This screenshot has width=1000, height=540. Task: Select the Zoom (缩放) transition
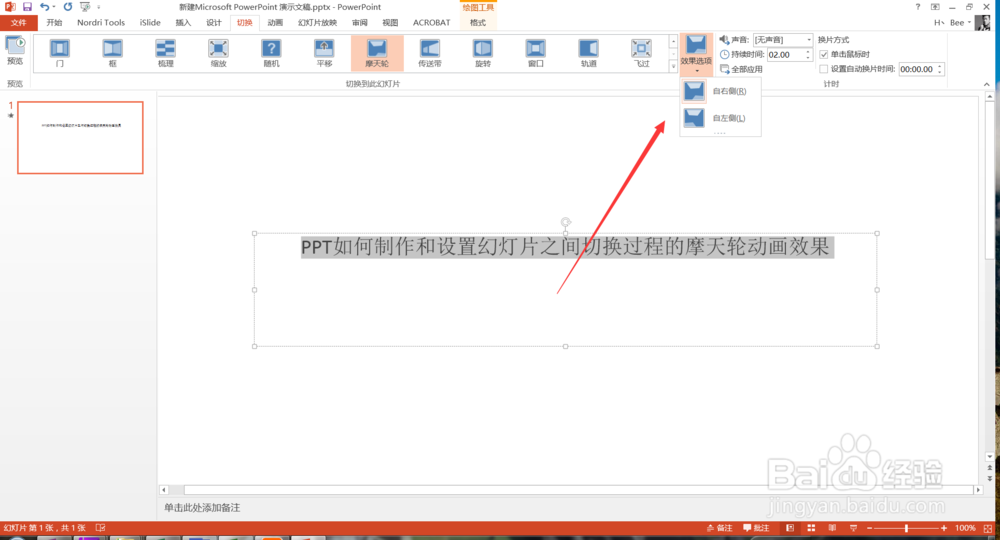coord(218,52)
